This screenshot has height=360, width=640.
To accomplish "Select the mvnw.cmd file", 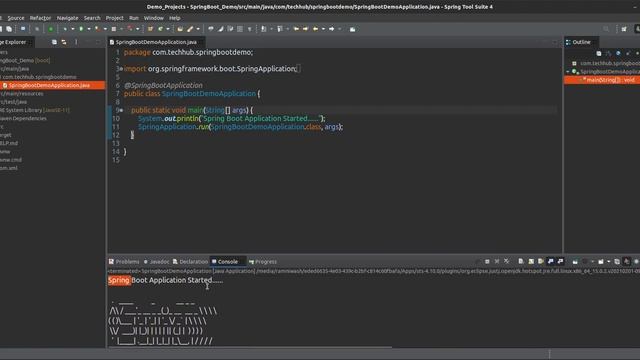I will tap(11, 160).
